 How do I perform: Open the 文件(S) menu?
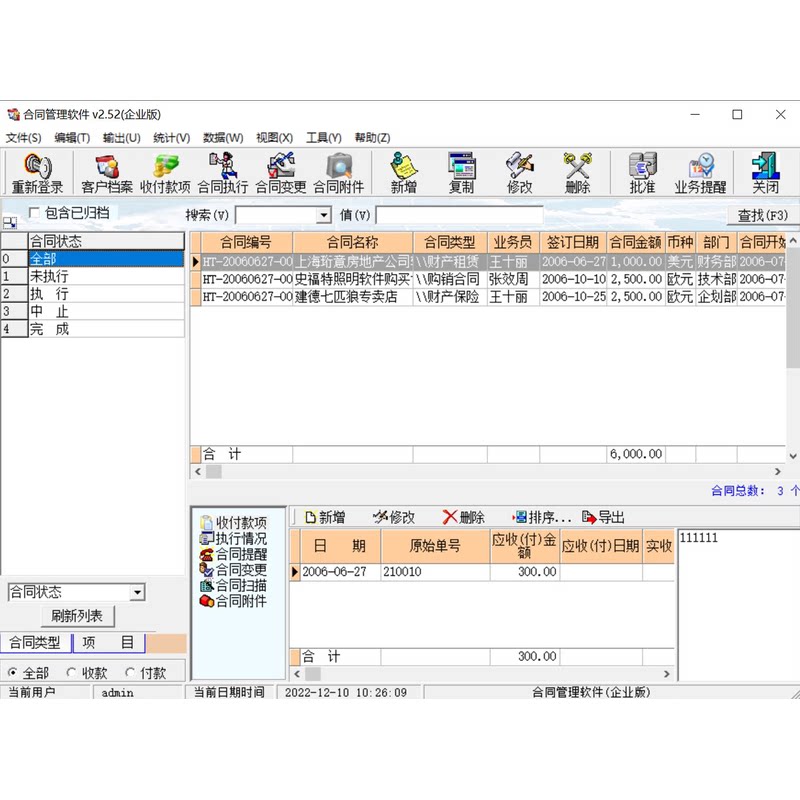pos(23,138)
